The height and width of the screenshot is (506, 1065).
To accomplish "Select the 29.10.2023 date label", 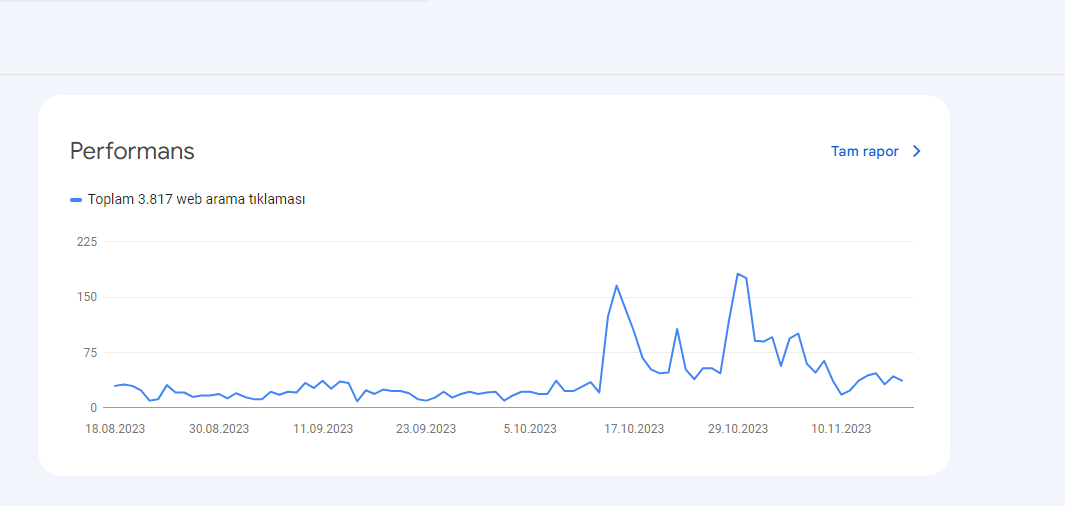I will tap(738, 429).
